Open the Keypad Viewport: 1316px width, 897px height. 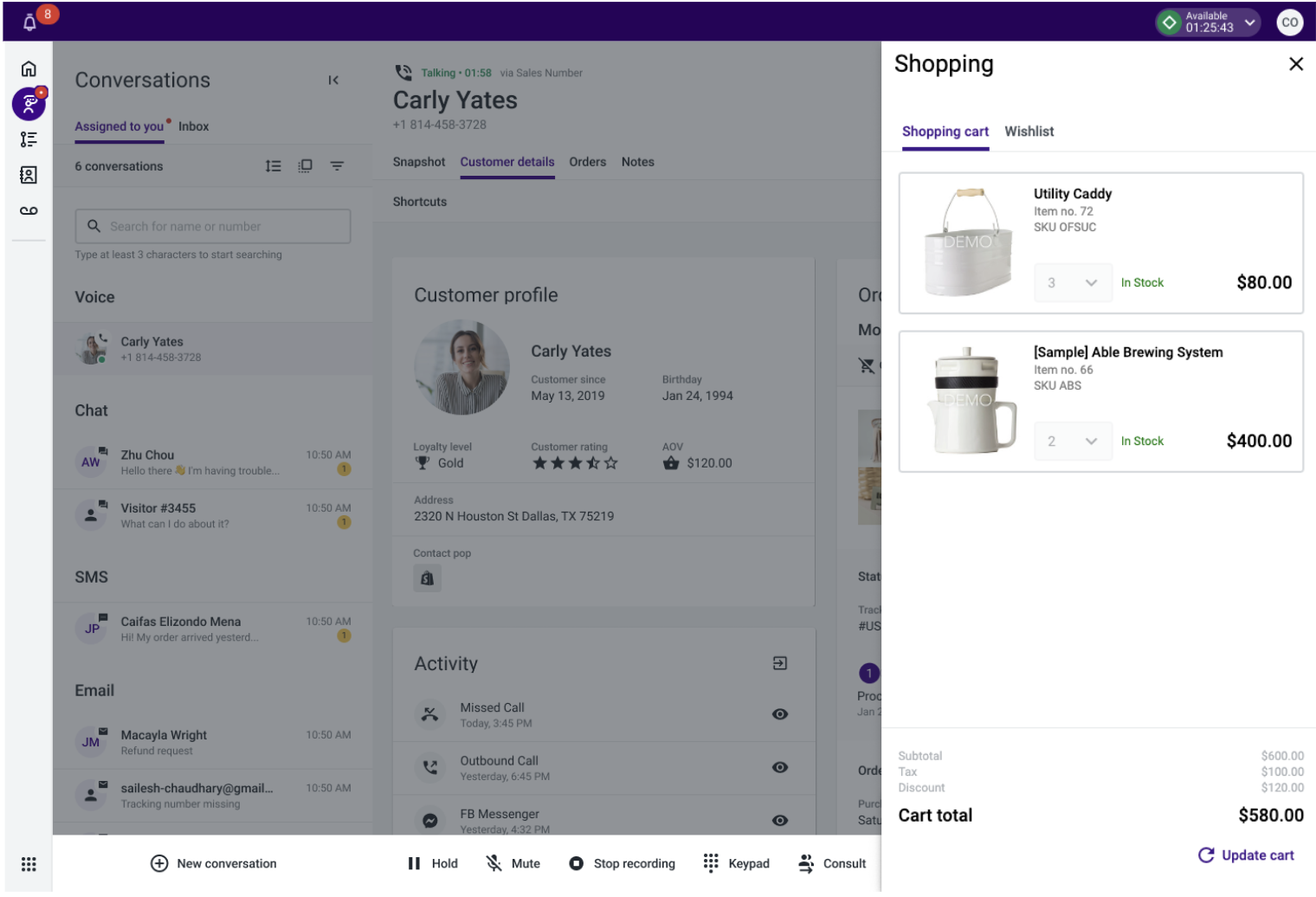(736, 863)
